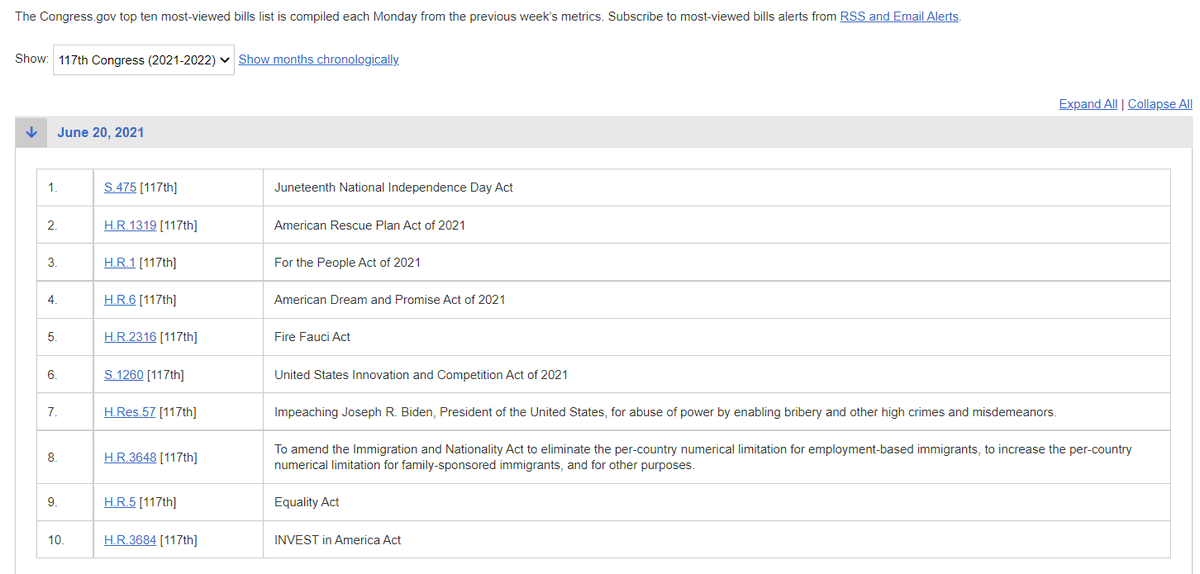1200x574 pixels.
Task: Select American Dream and Promise Act text
Action: pos(390,300)
